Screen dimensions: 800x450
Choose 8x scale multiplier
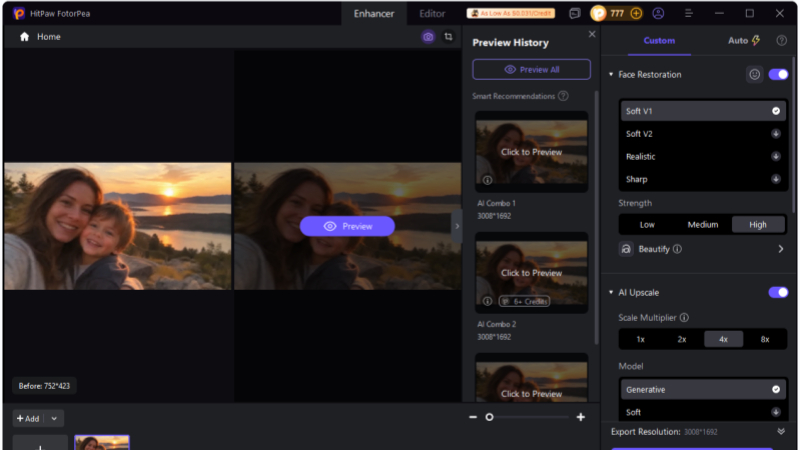click(765, 339)
